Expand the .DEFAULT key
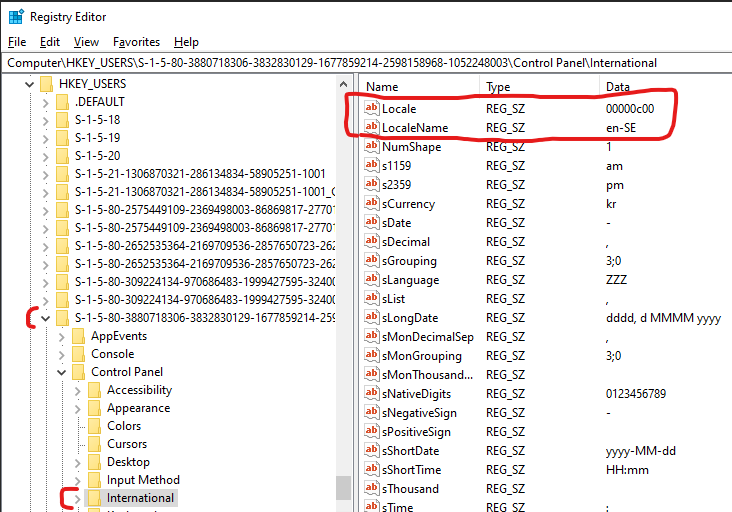 45,102
